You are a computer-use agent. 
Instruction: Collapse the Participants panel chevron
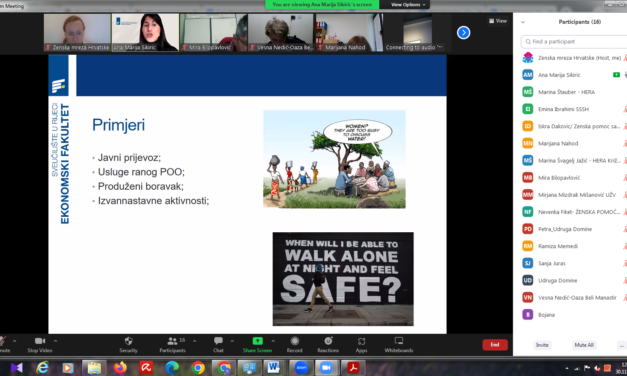tap(523, 22)
